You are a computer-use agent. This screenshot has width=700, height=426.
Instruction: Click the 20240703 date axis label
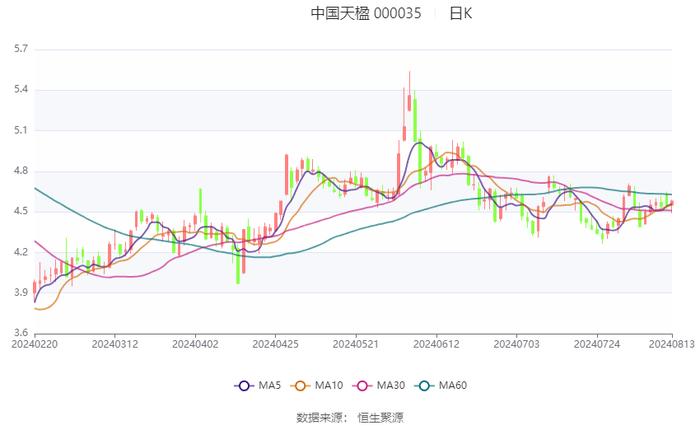click(x=517, y=344)
